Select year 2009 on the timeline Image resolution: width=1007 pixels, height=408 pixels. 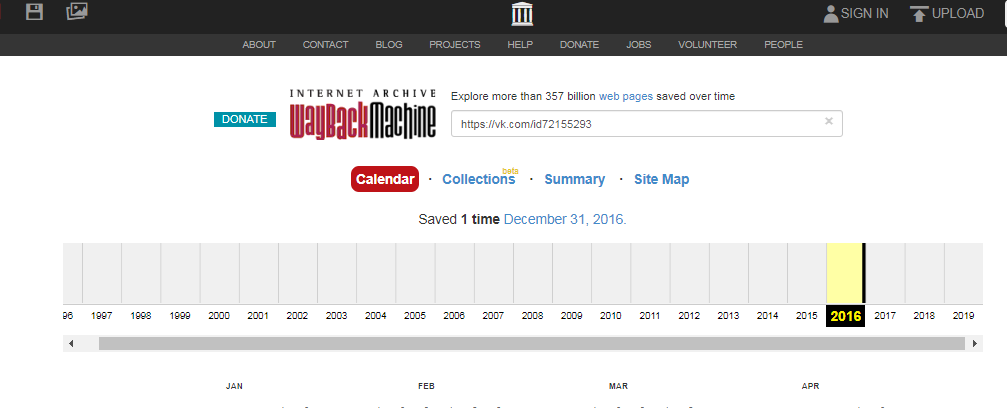click(x=572, y=315)
